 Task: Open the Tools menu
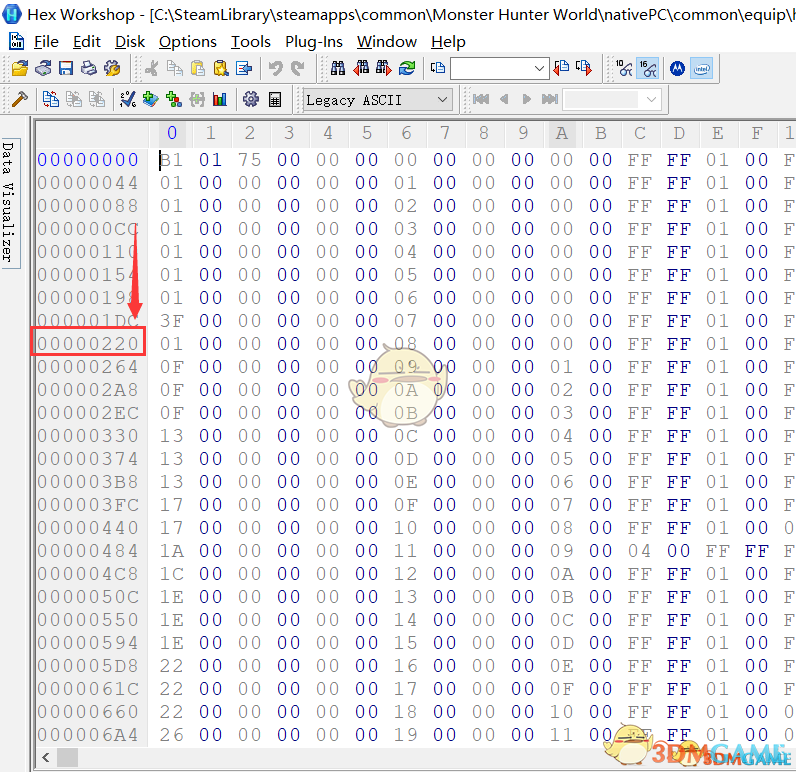click(x=251, y=42)
